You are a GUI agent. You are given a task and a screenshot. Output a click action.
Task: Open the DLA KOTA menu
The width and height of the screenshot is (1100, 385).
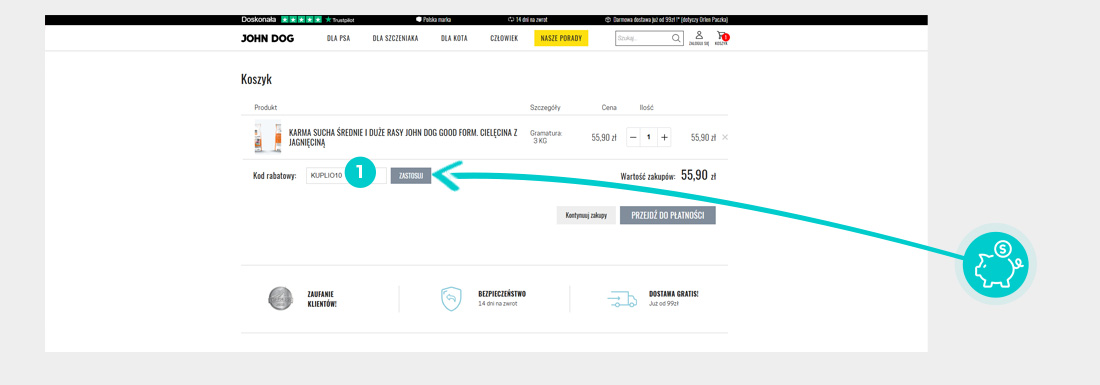[x=454, y=39]
